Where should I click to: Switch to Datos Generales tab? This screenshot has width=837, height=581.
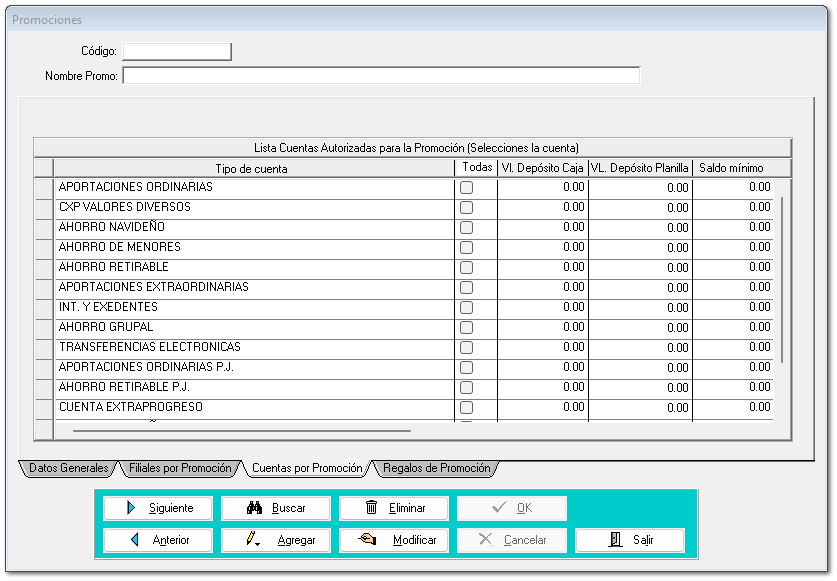click(68, 468)
